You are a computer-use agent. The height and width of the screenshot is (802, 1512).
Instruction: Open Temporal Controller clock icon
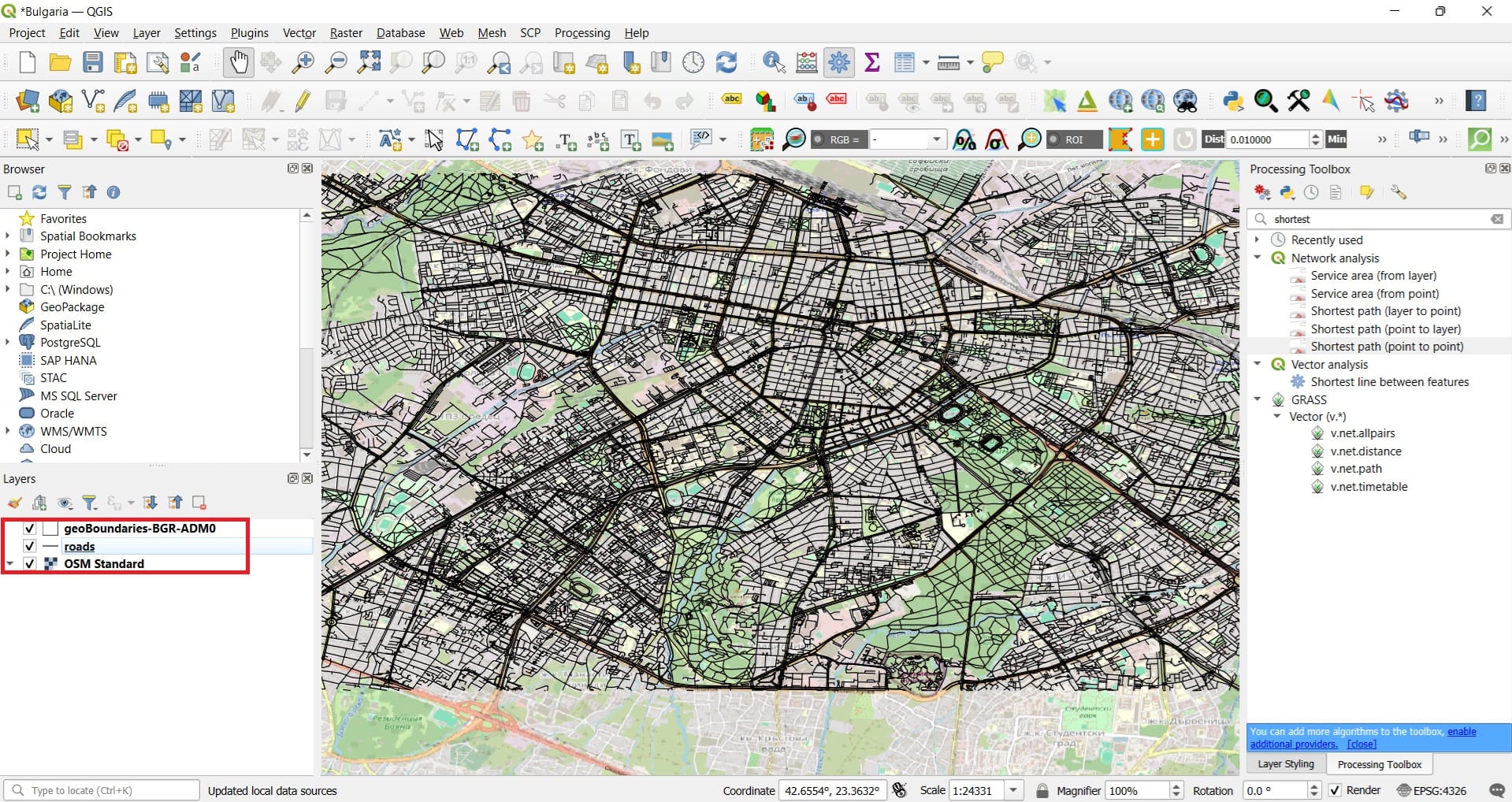(x=693, y=62)
